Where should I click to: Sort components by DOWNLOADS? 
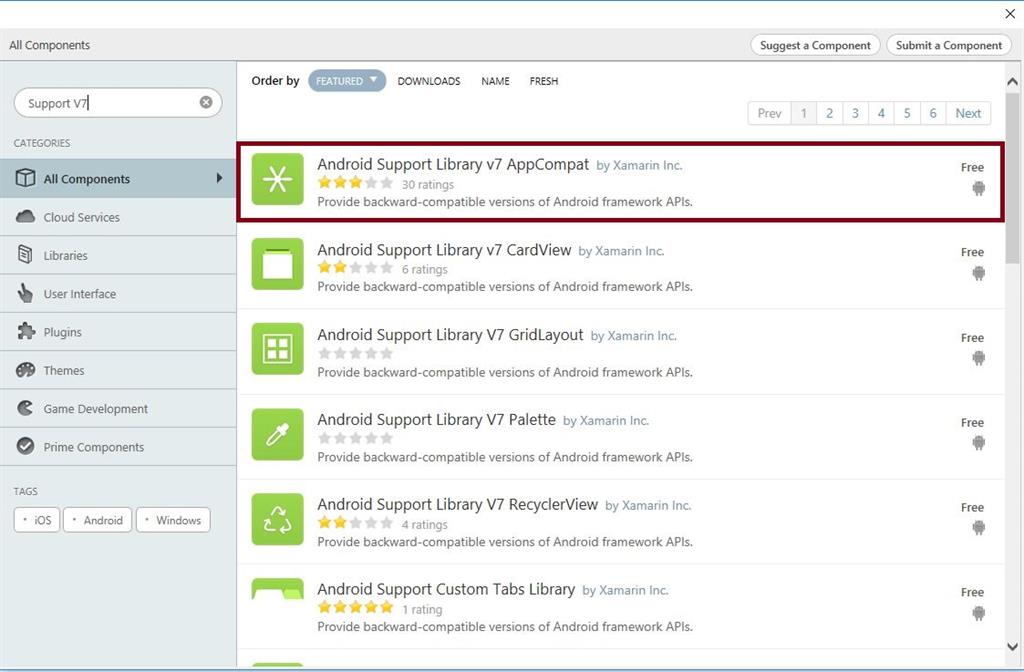(x=428, y=81)
